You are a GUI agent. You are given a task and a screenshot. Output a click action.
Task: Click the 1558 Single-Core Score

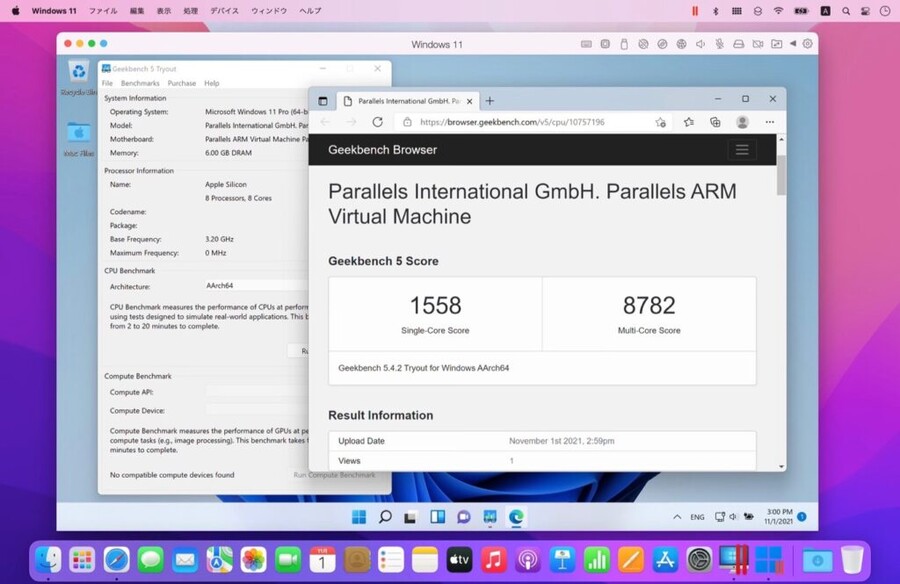(x=435, y=305)
